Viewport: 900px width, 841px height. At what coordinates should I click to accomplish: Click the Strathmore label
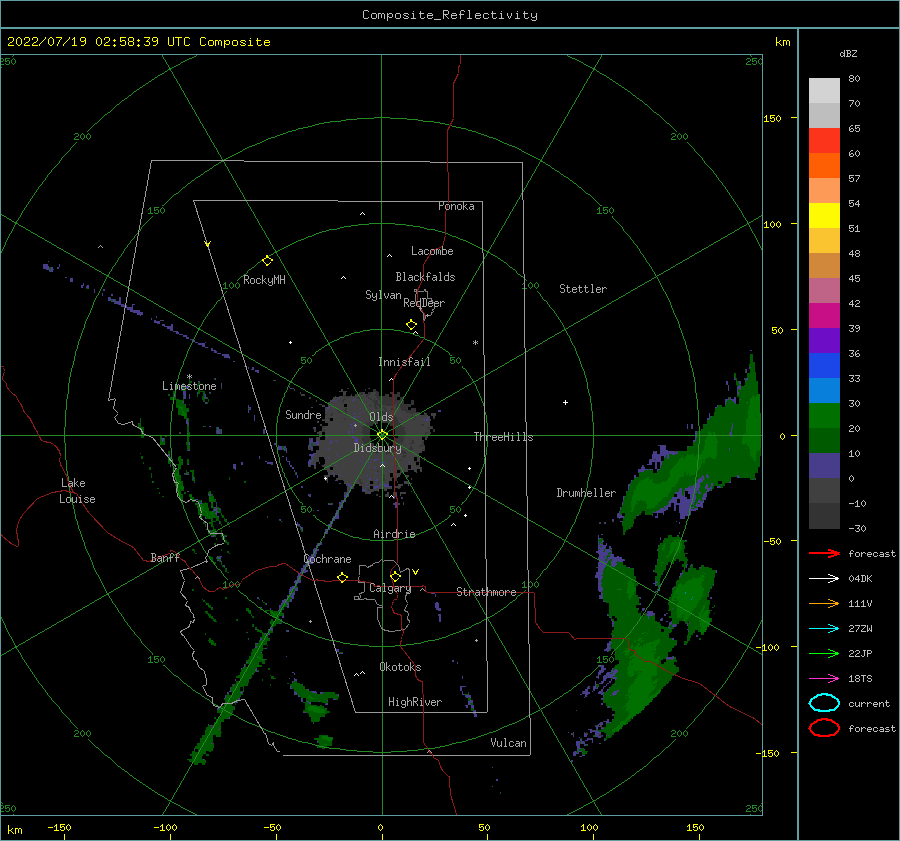[486, 592]
